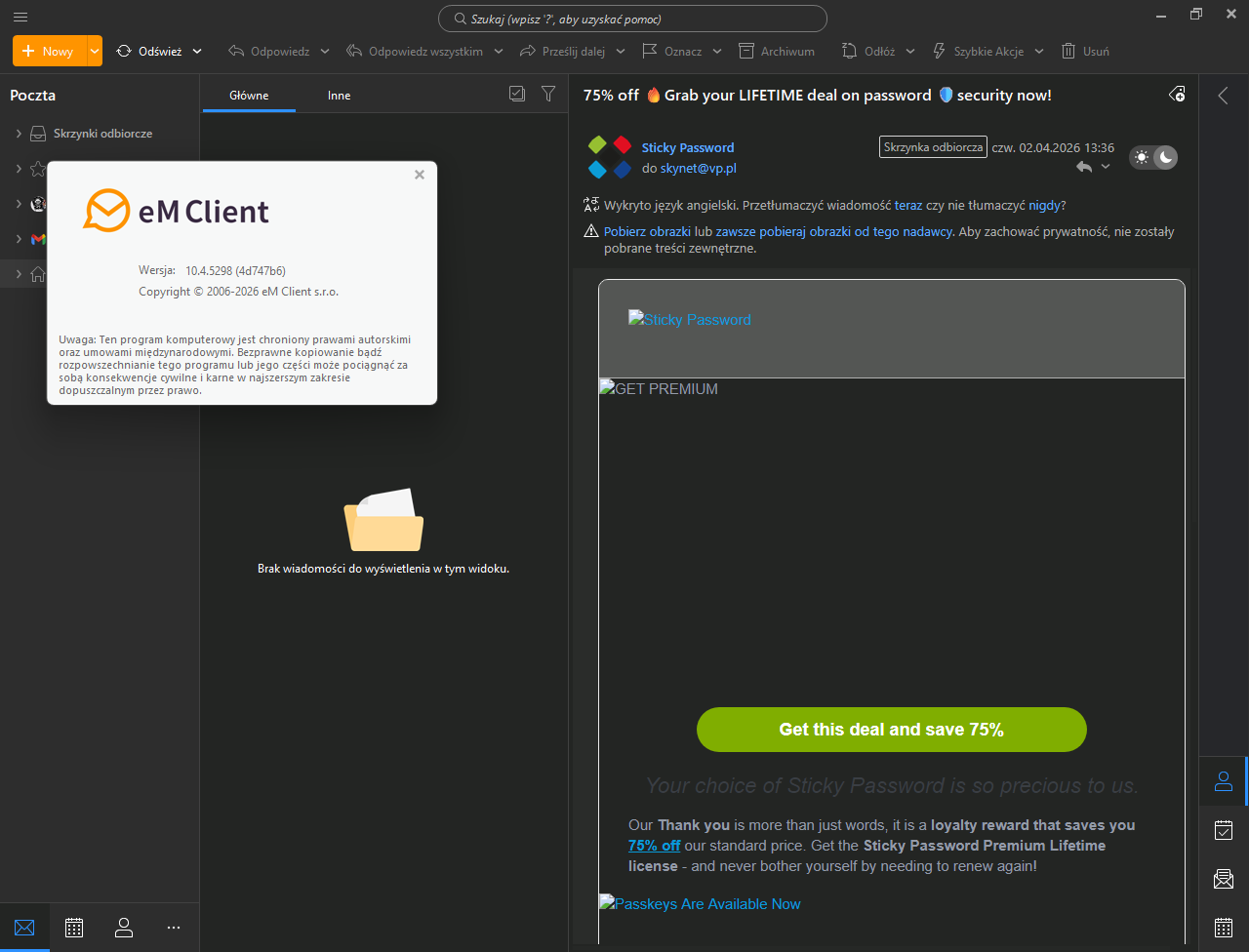Click the select-all messages checkbox icon

click(x=517, y=94)
